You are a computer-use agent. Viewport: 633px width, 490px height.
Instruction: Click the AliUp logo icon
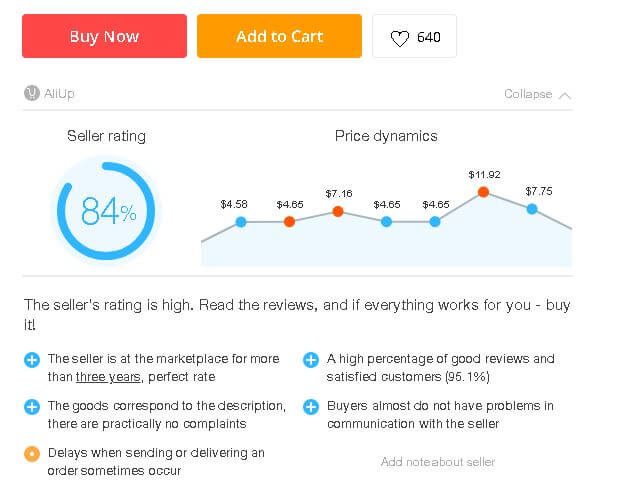click(31, 94)
